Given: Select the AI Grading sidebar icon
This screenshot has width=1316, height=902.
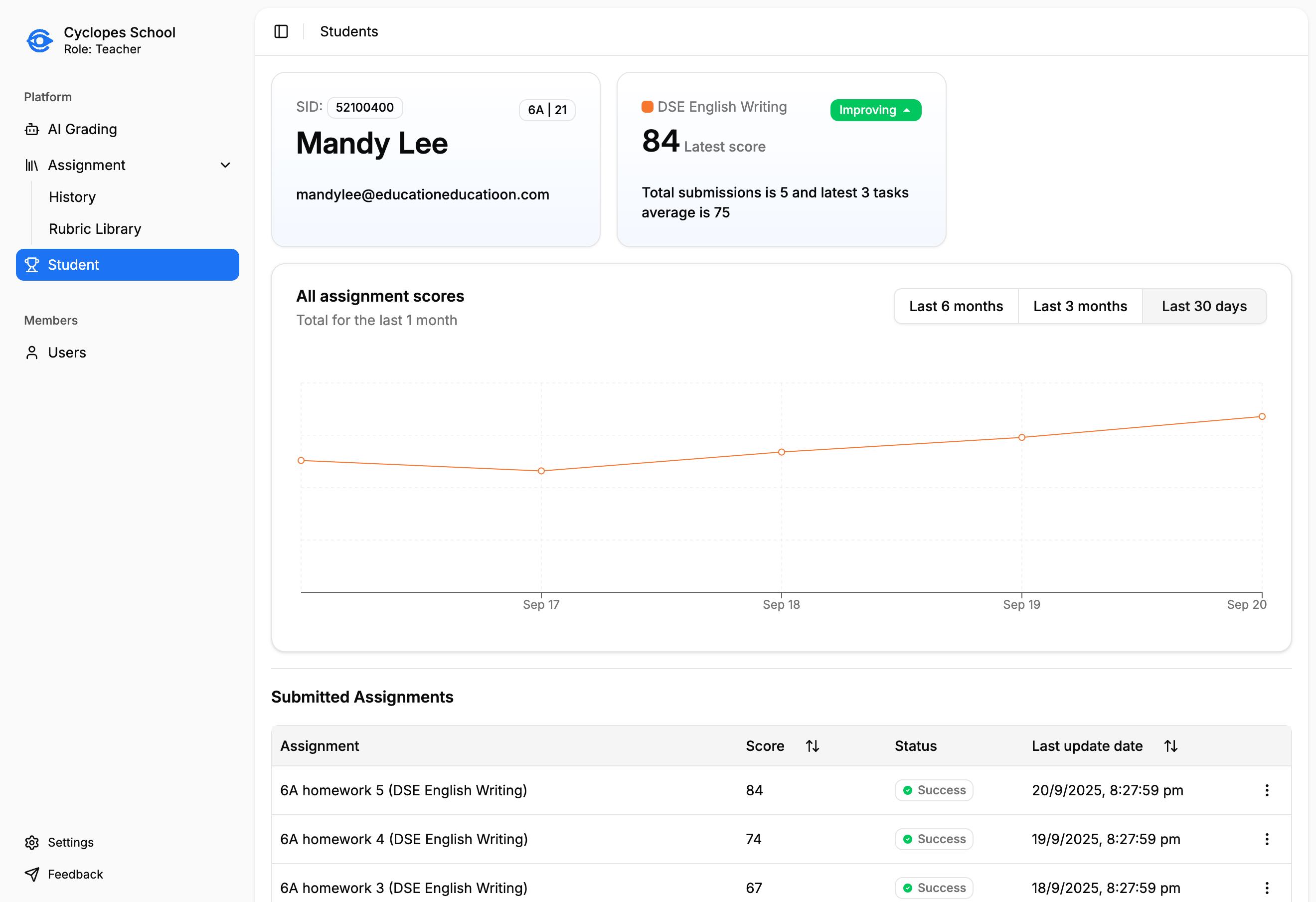Looking at the screenshot, I should click(32, 129).
